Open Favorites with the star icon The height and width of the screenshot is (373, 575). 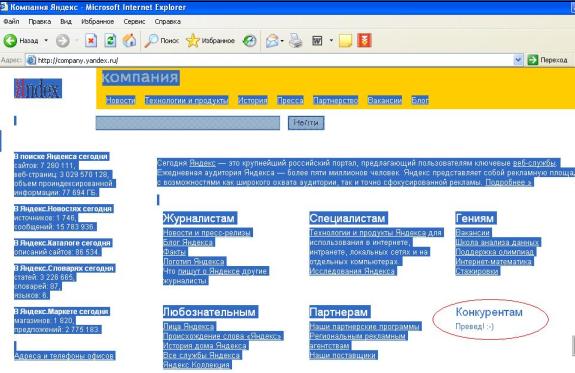coord(193,40)
